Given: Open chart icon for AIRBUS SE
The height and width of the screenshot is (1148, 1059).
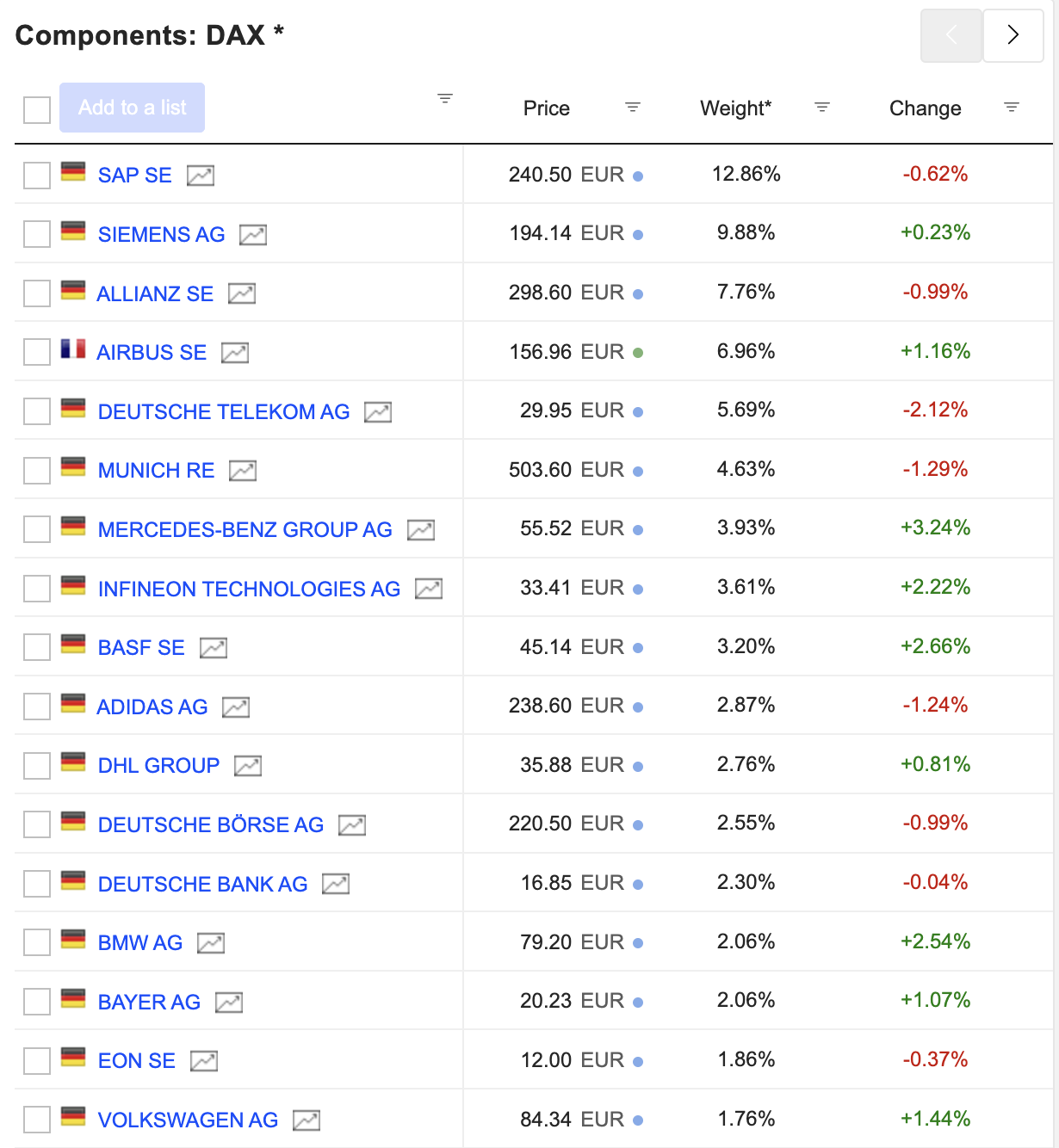Looking at the screenshot, I should pos(235,353).
